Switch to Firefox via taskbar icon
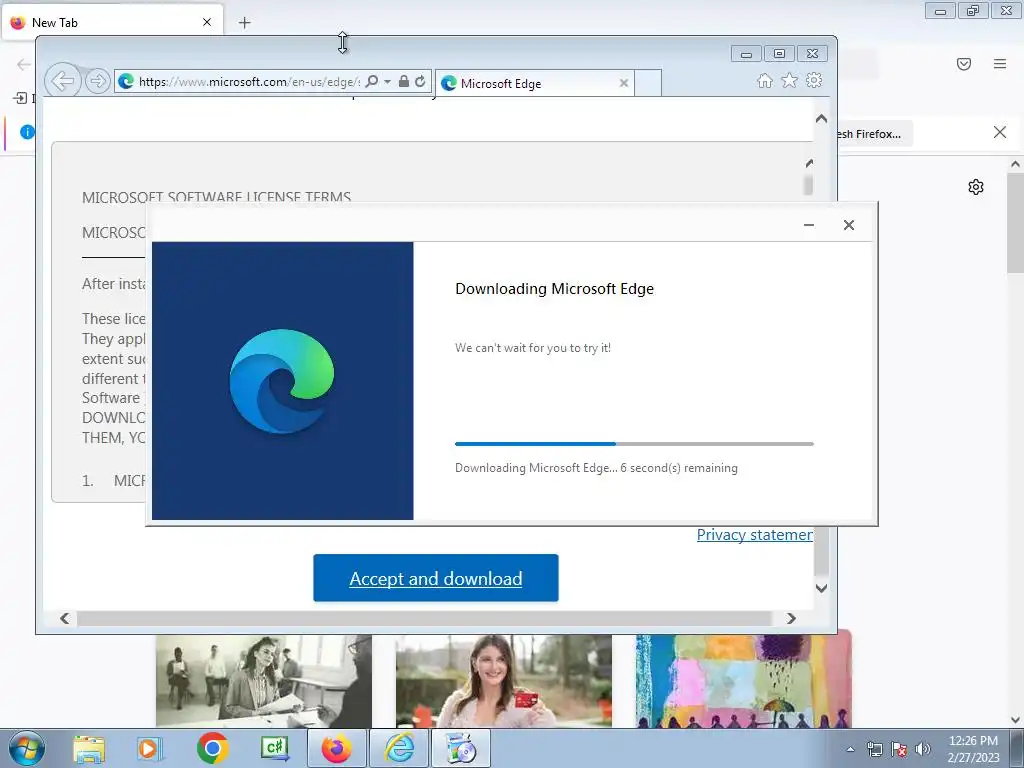1024x768 pixels. (x=337, y=748)
